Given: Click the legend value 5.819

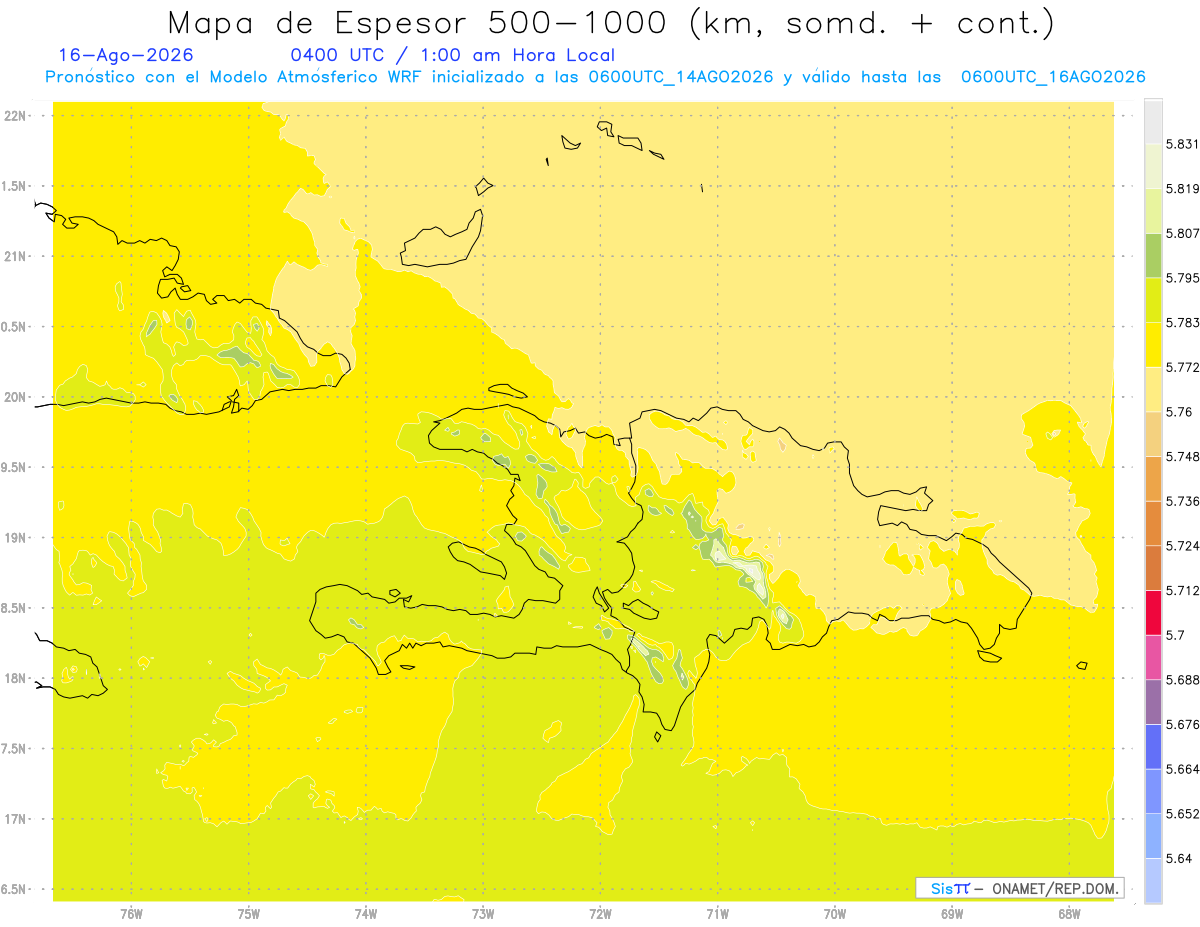Looking at the screenshot, I should [x=1183, y=188].
